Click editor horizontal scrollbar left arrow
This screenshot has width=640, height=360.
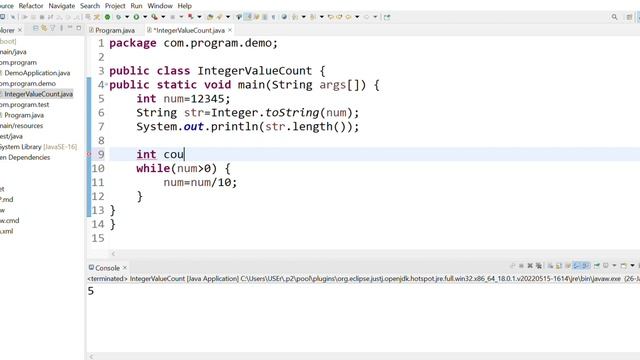coord(113,253)
